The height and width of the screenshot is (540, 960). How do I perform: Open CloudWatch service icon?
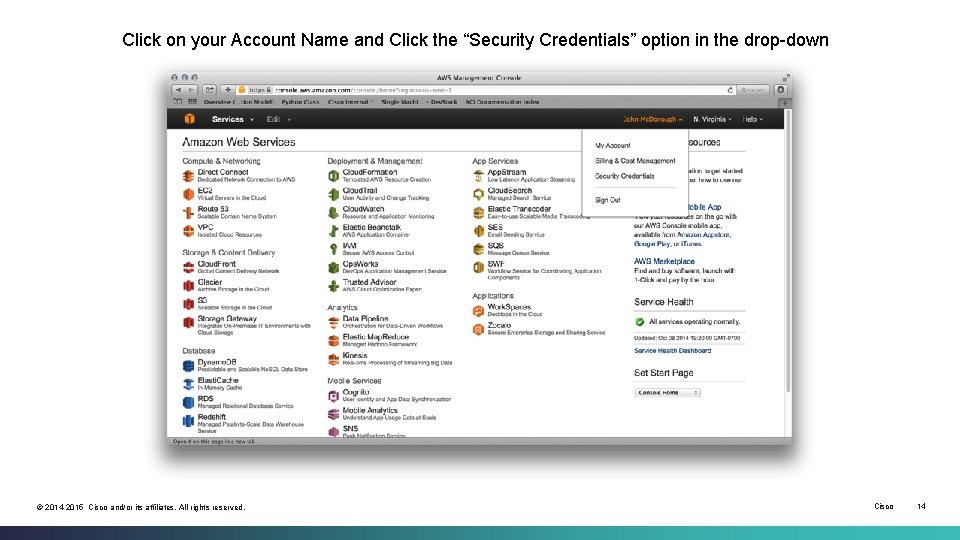pyautogui.click(x=334, y=212)
